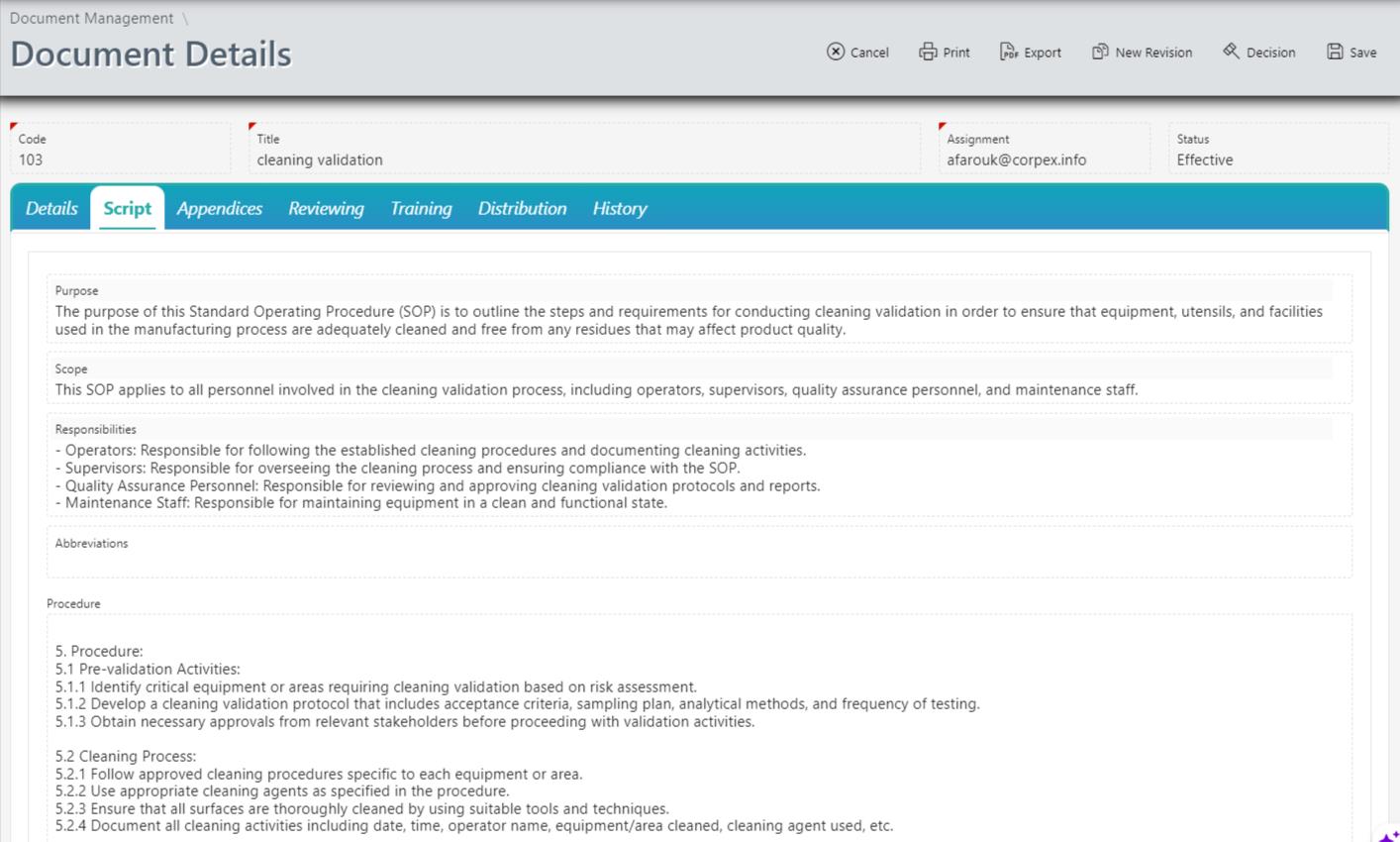Click the Decision gavel icon
Viewport: 1400px width, 842px height.
coord(1231,52)
